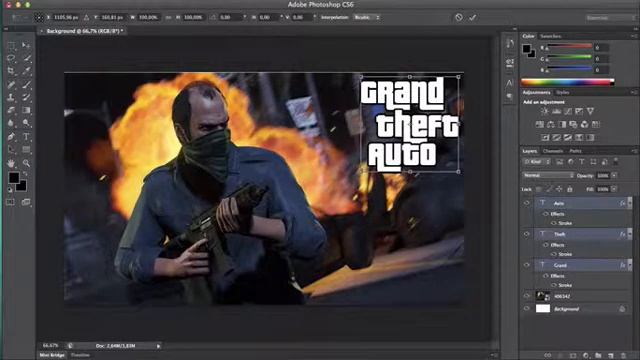Hide the Theft text layer
The height and width of the screenshot is (360, 640).
coord(527,234)
